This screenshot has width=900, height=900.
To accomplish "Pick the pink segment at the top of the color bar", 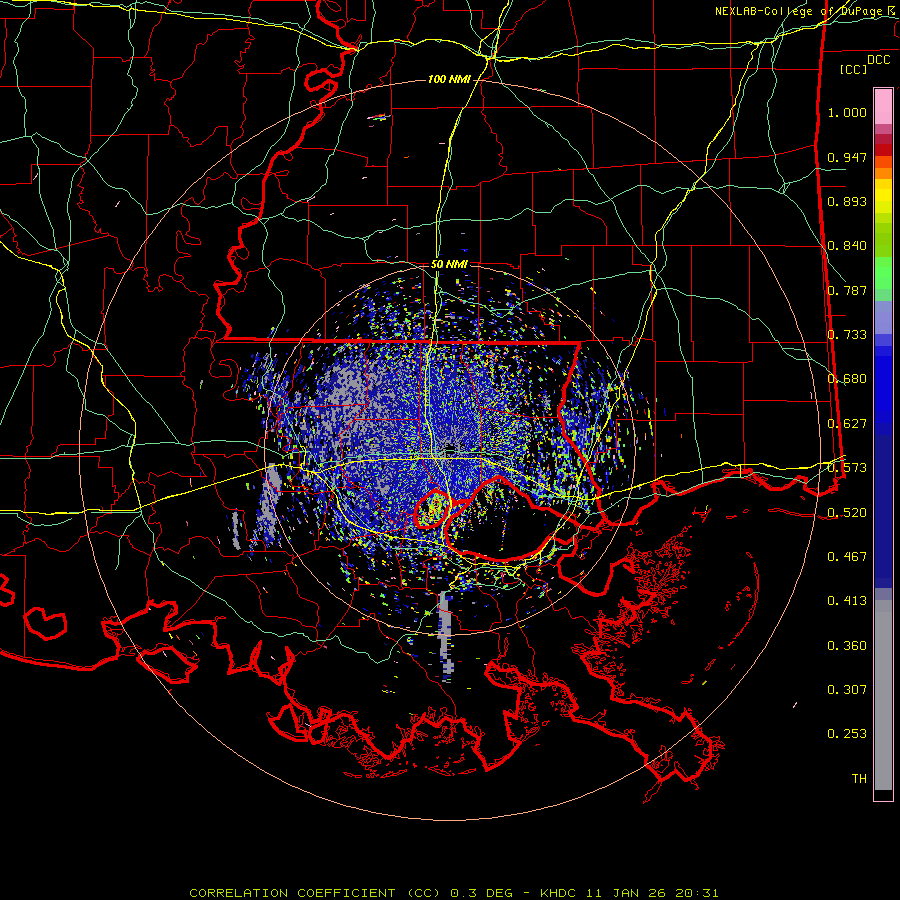I will [x=883, y=106].
